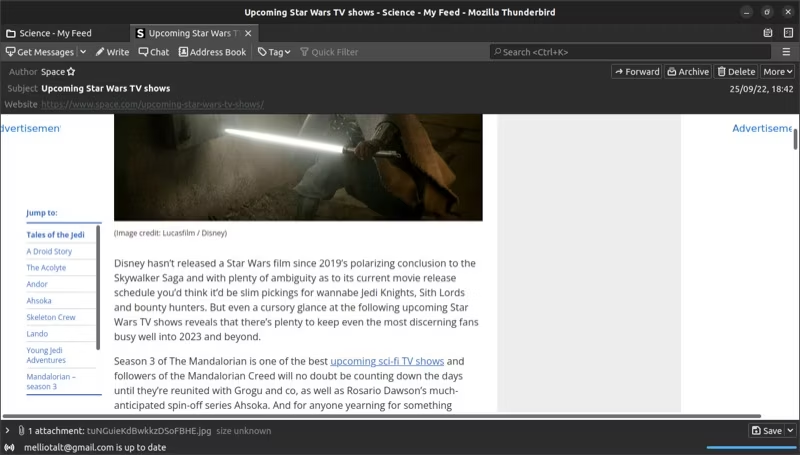Open the Address Book

pos(212,52)
